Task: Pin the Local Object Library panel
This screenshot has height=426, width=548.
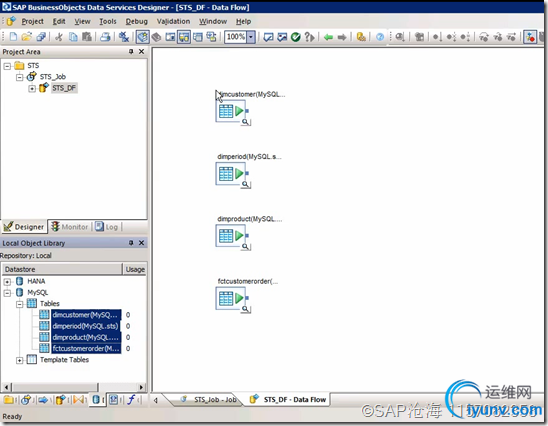Action: point(131,243)
